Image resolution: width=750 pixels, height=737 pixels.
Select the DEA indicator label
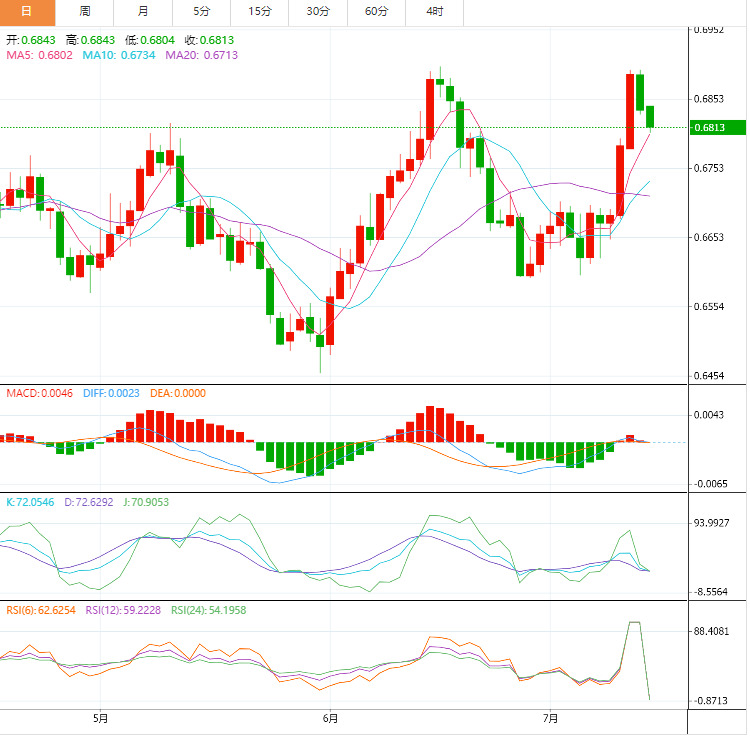[x=178, y=393]
